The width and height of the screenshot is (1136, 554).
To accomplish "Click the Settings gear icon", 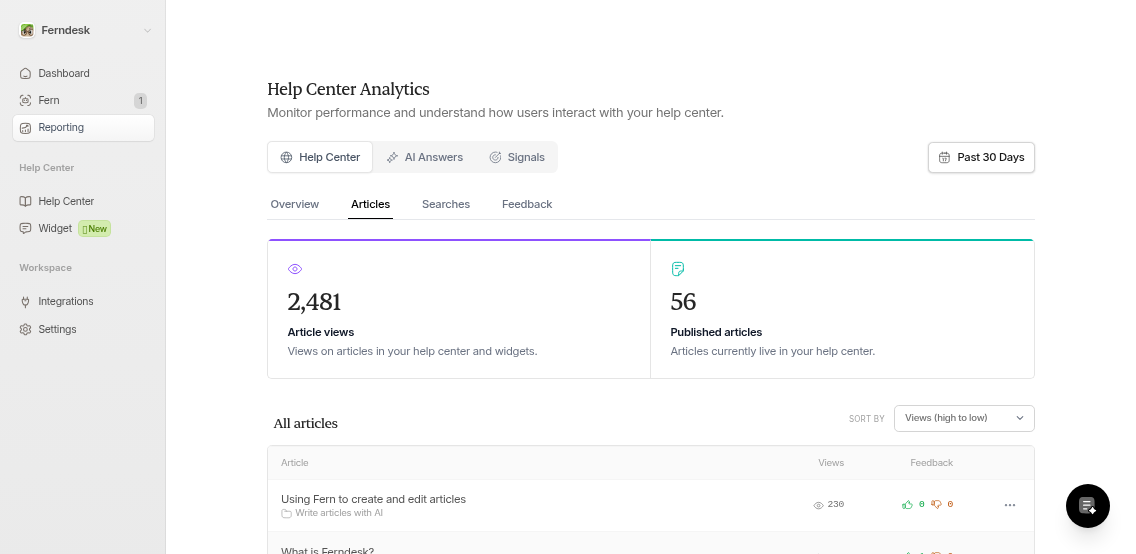I will (x=25, y=330).
